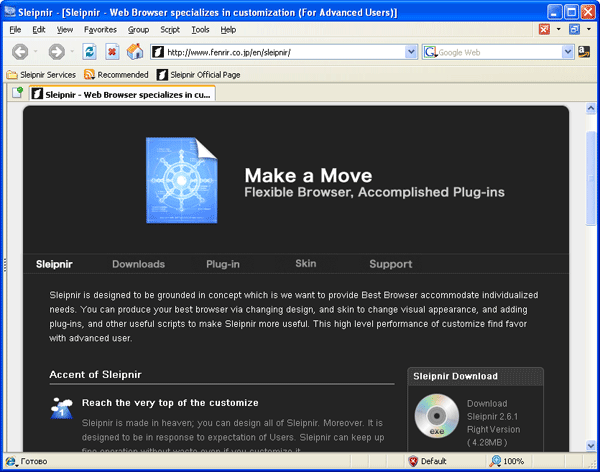This screenshot has height=472, width=600.
Task: Click the cloud mountain number 1 icon
Action: 62,408
